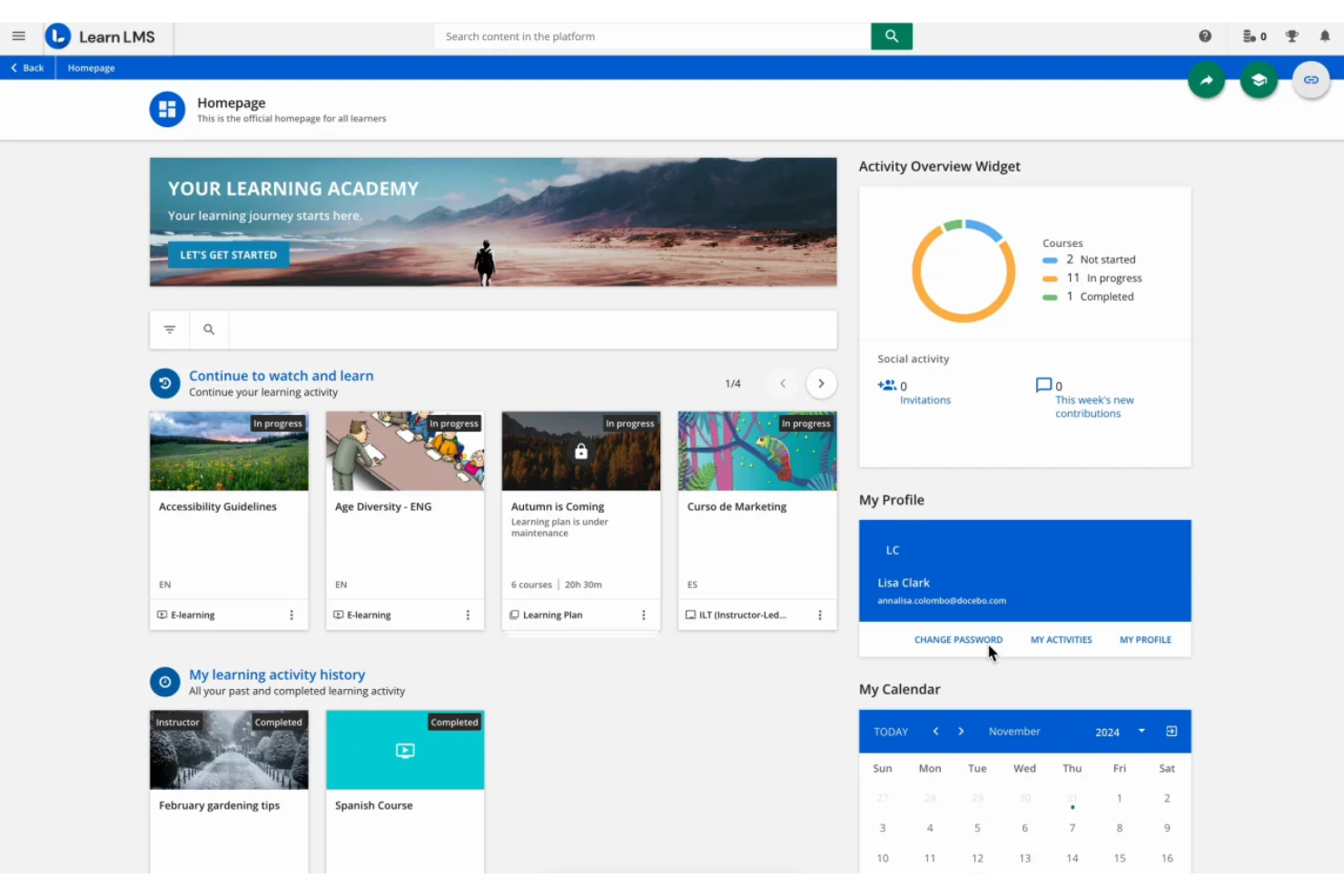Image resolution: width=1344 pixels, height=896 pixels.
Task: Export calendar using the icon in calendar header
Action: pos(1172,732)
